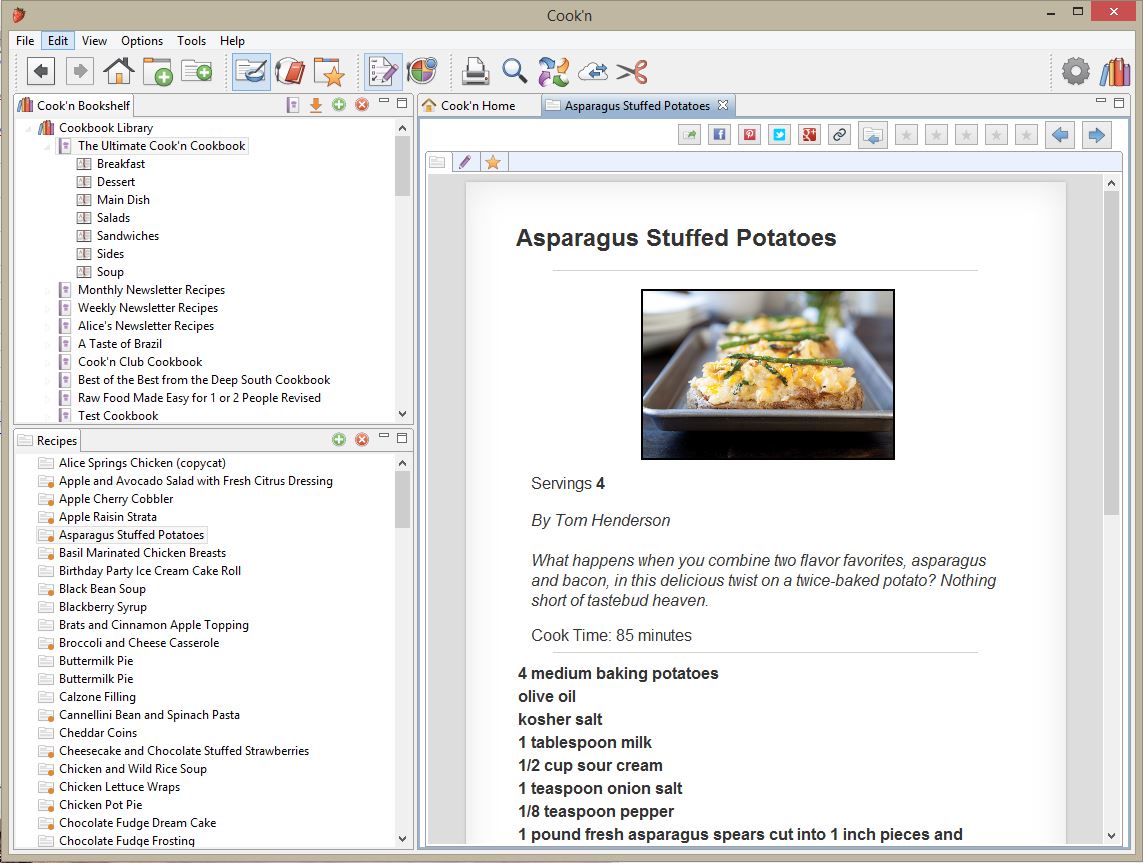Viewport: 1143px width, 863px height.
Task: Open the Apple Cherry Cobbler recipe
Action: click(116, 499)
